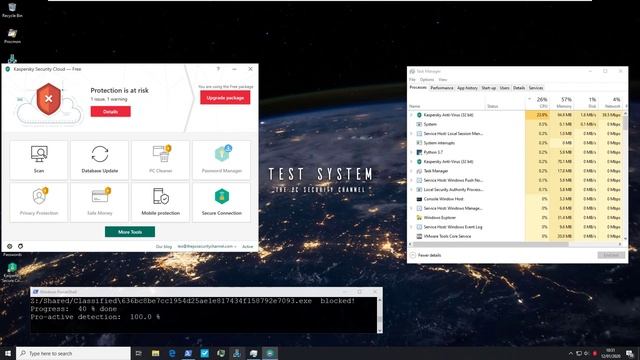The width and height of the screenshot is (640, 360).
Task: Open the Procmon desktop icon
Action: click(12, 36)
